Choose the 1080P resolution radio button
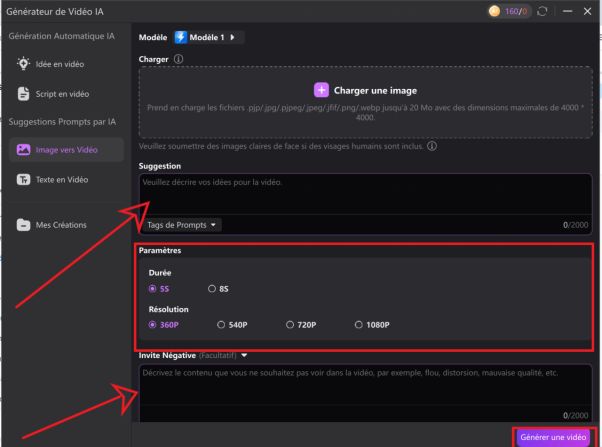Image resolution: width=602 pixels, height=447 pixels. 359,324
